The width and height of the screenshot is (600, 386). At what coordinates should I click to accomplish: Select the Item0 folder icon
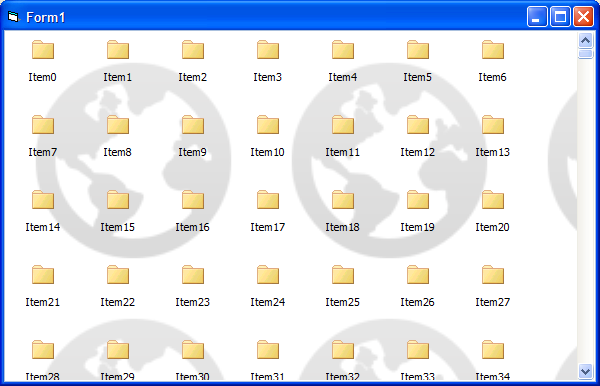pyautogui.click(x=43, y=50)
